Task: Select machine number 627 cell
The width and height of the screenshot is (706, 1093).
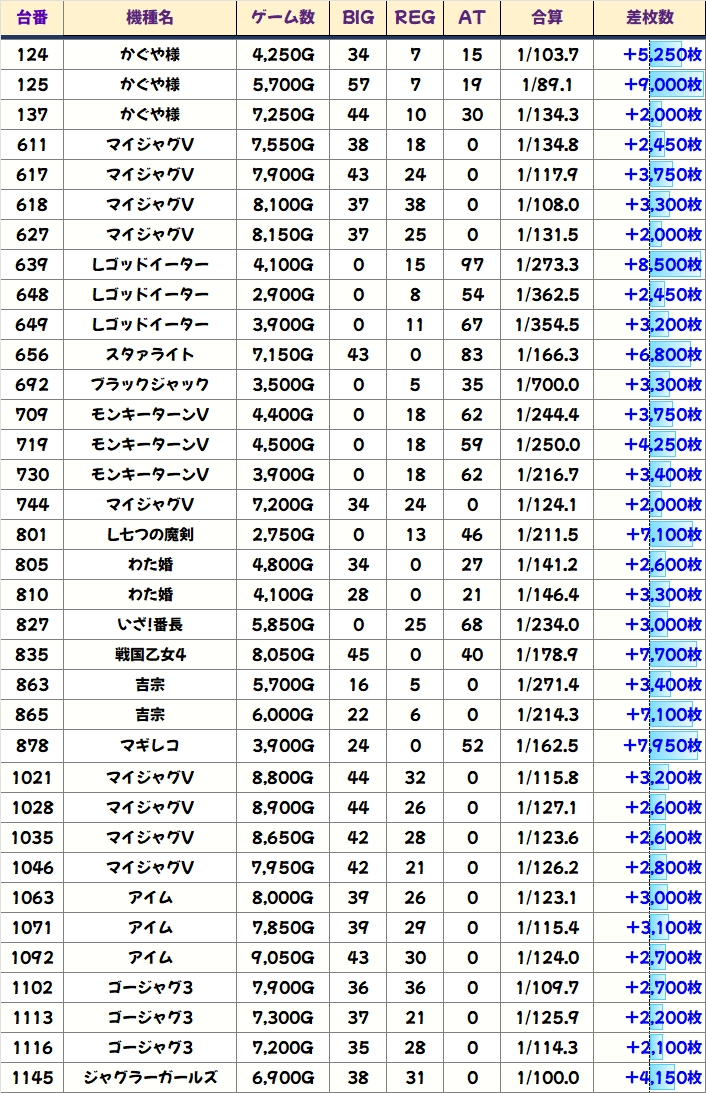Action: [x=32, y=234]
